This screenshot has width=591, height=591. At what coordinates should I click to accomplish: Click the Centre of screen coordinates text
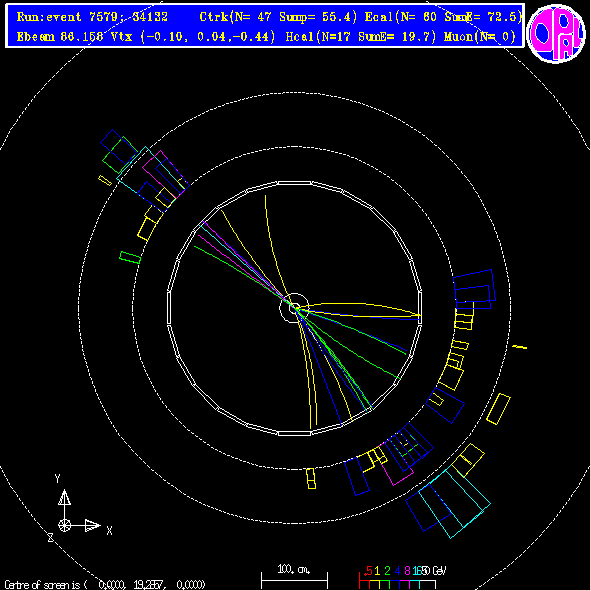[105, 585]
